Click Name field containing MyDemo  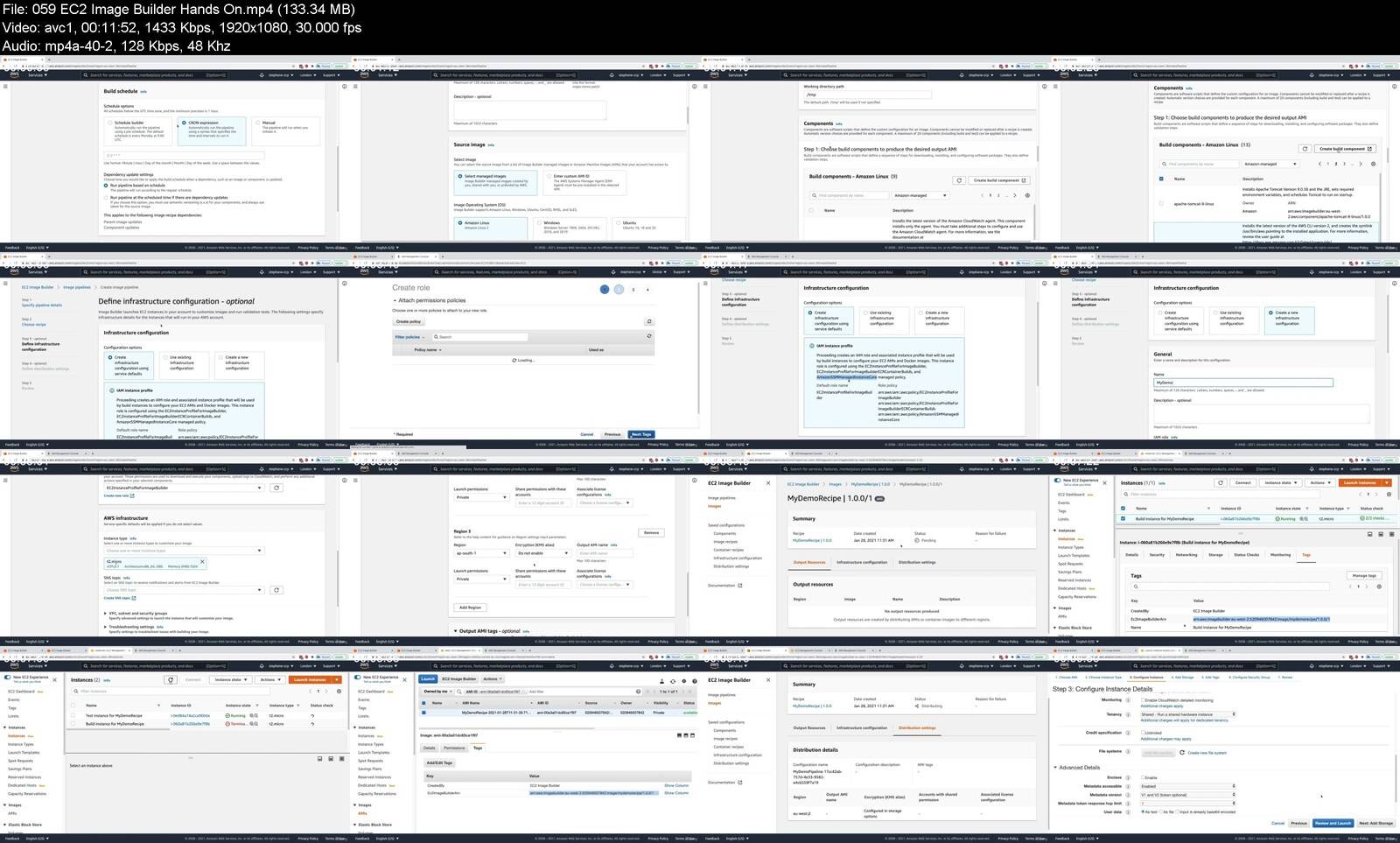[x=1242, y=383]
